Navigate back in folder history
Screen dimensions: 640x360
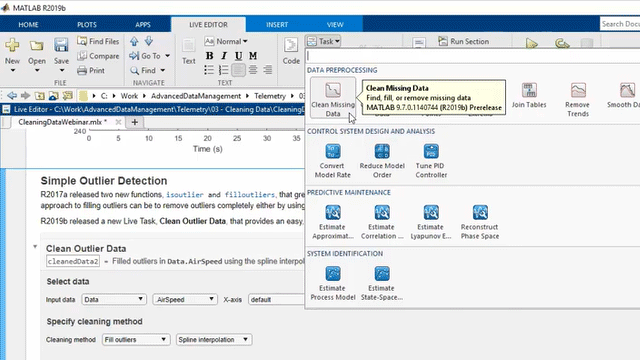point(12,96)
